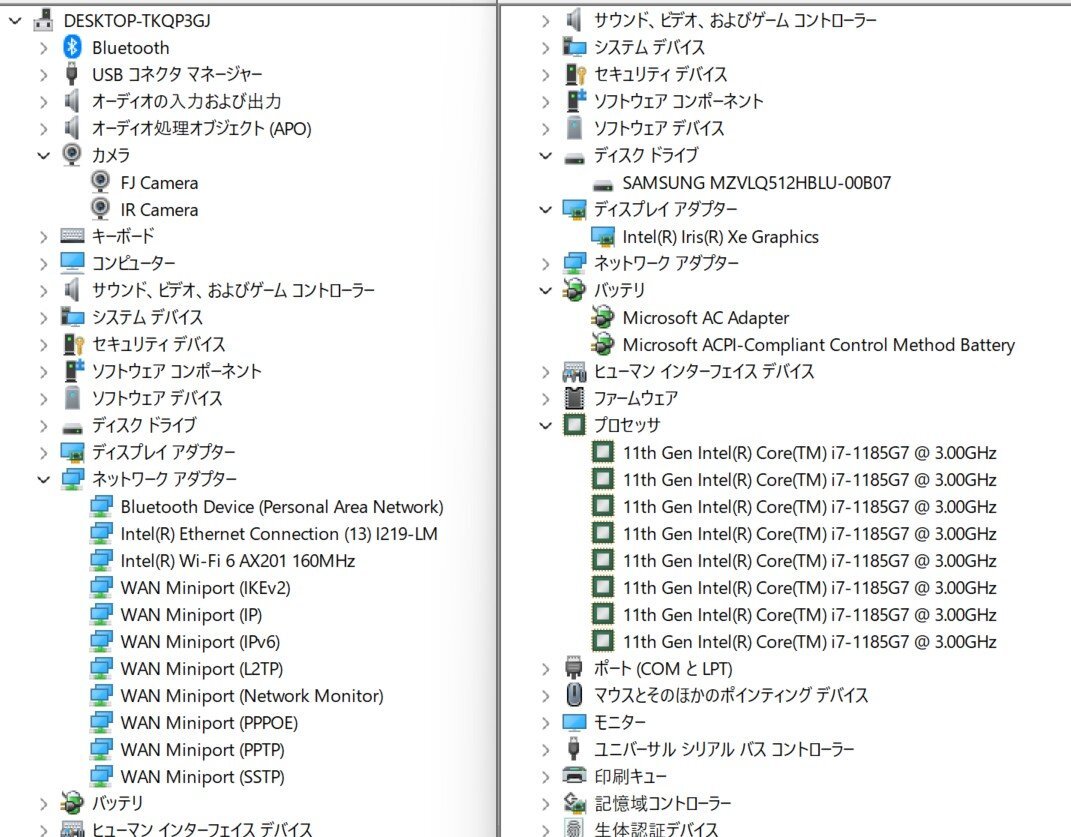This screenshot has height=837, width=1071.
Task: Select the DESKTOP-TKQP3GJ computer name label
Action: point(137,20)
